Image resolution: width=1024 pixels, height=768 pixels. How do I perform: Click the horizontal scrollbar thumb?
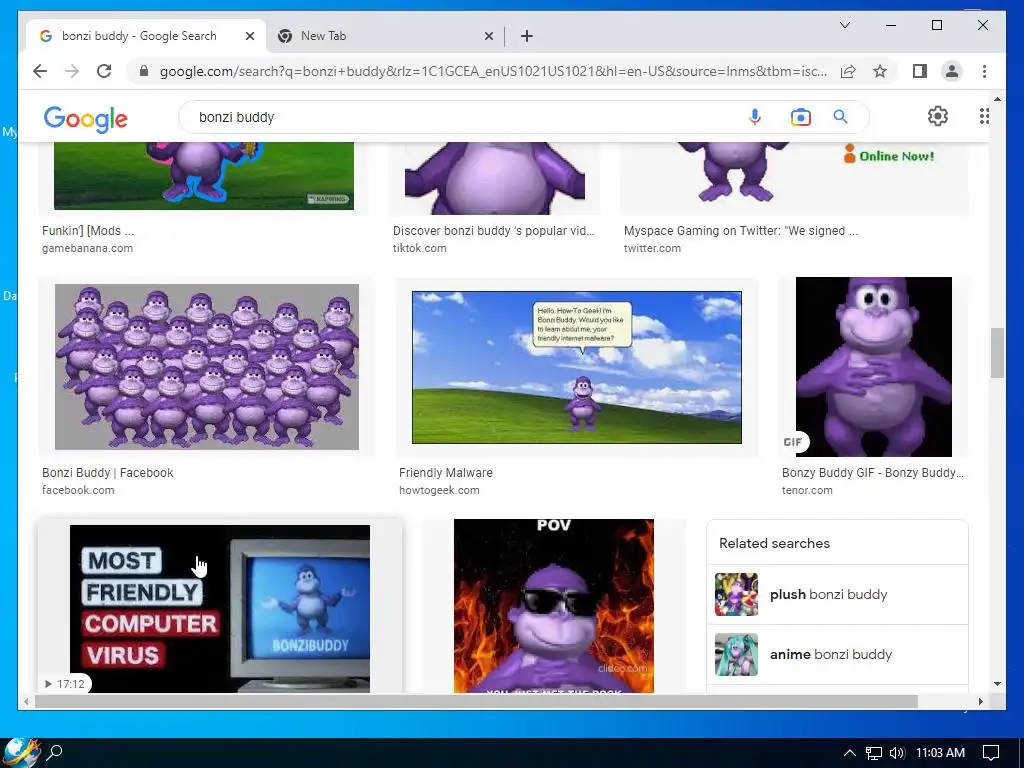477,701
